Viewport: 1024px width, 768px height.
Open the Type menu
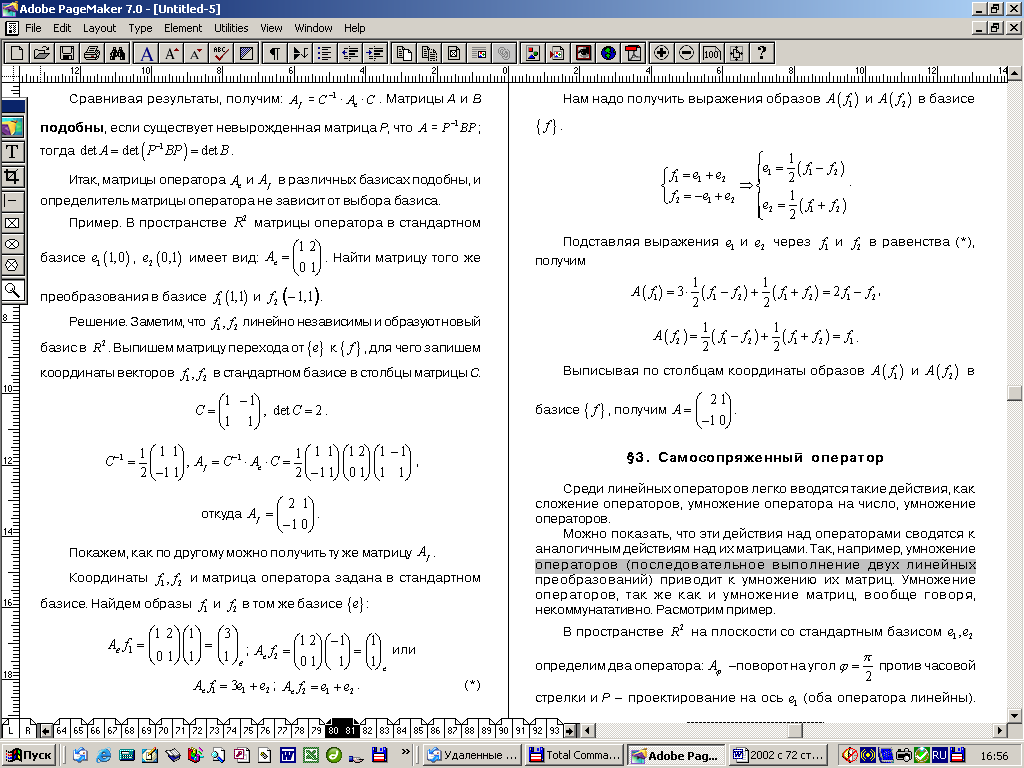click(x=140, y=28)
